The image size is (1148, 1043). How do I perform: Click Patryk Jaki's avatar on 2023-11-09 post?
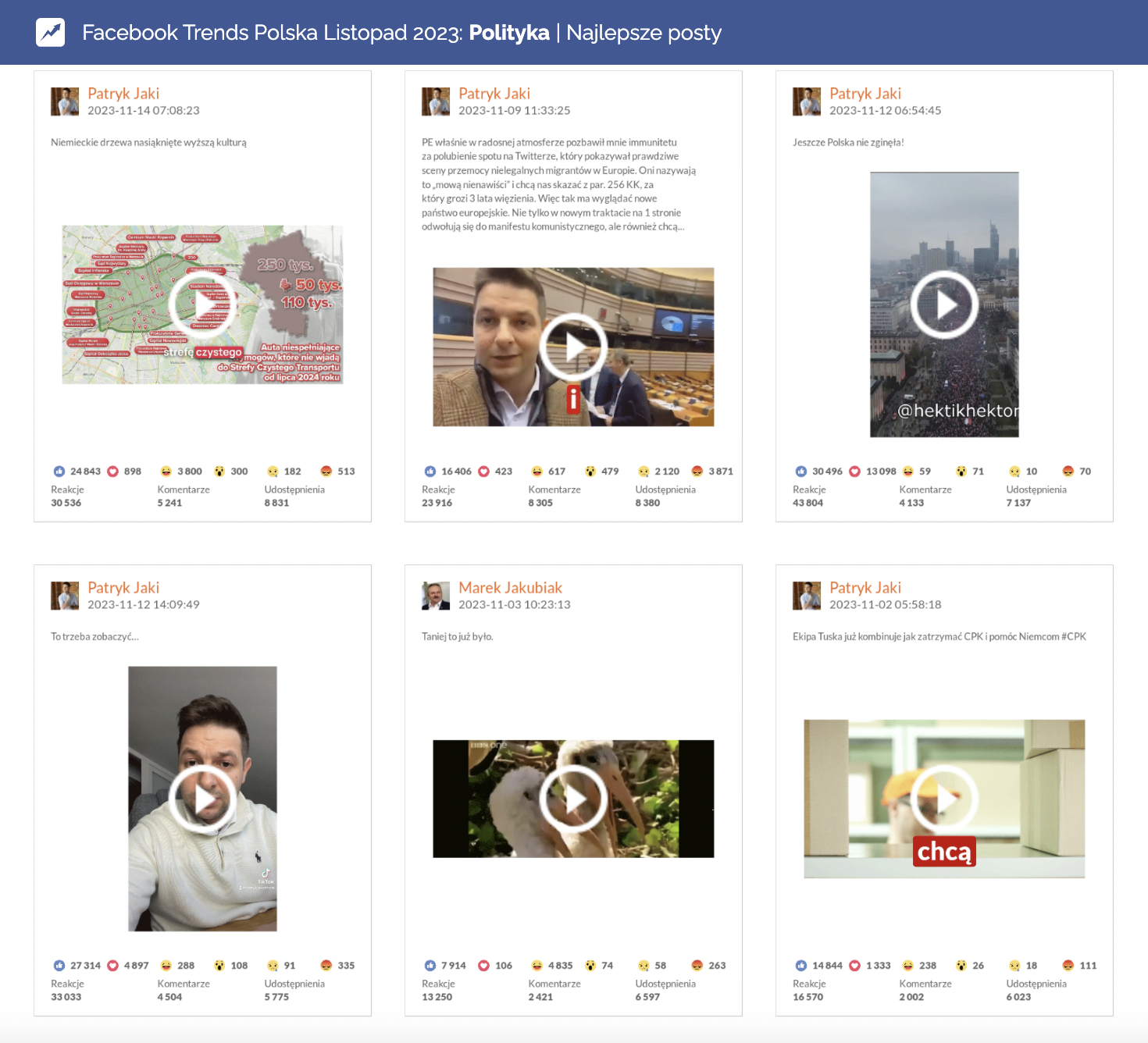[436, 101]
